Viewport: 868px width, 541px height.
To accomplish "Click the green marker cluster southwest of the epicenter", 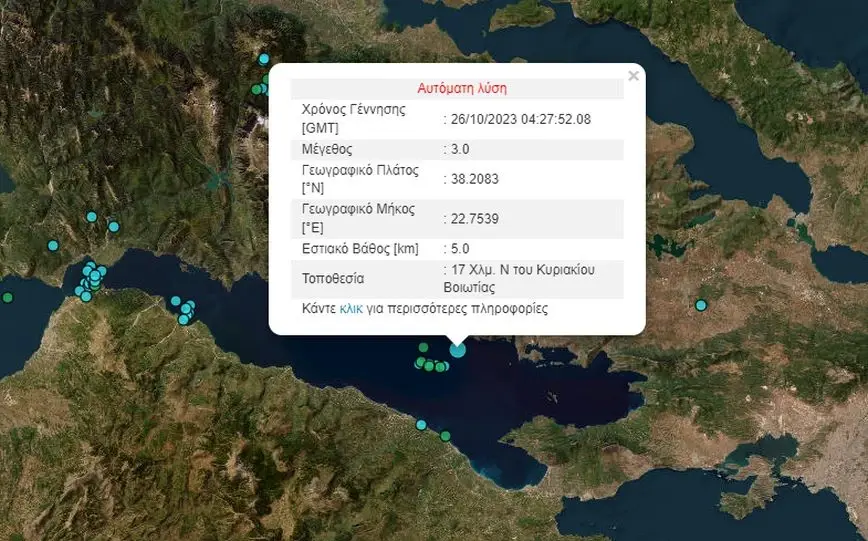I will coord(431,365).
